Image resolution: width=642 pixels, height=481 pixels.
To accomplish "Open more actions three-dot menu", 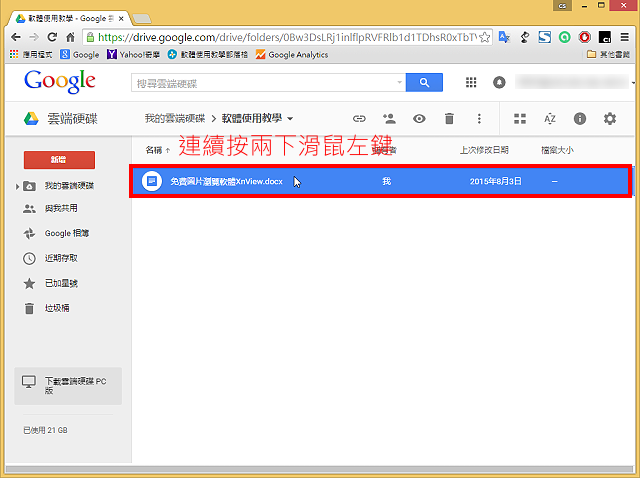I will pyautogui.click(x=479, y=119).
